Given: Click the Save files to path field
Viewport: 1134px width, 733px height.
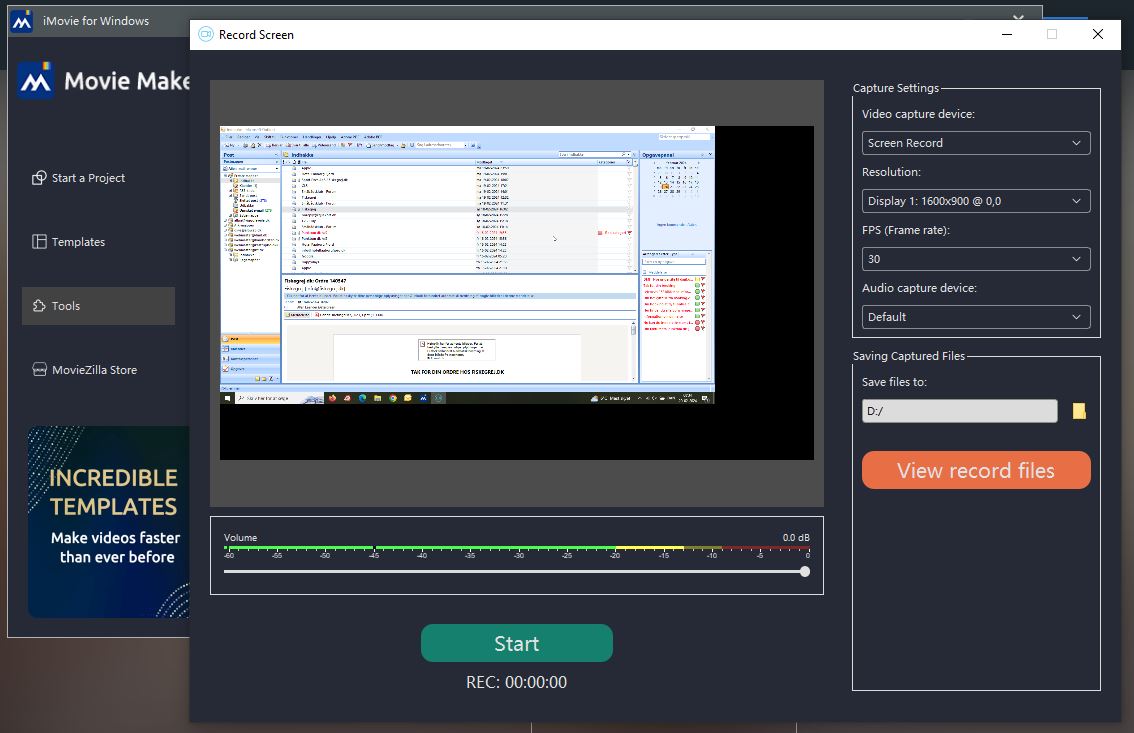Looking at the screenshot, I should click(959, 411).
